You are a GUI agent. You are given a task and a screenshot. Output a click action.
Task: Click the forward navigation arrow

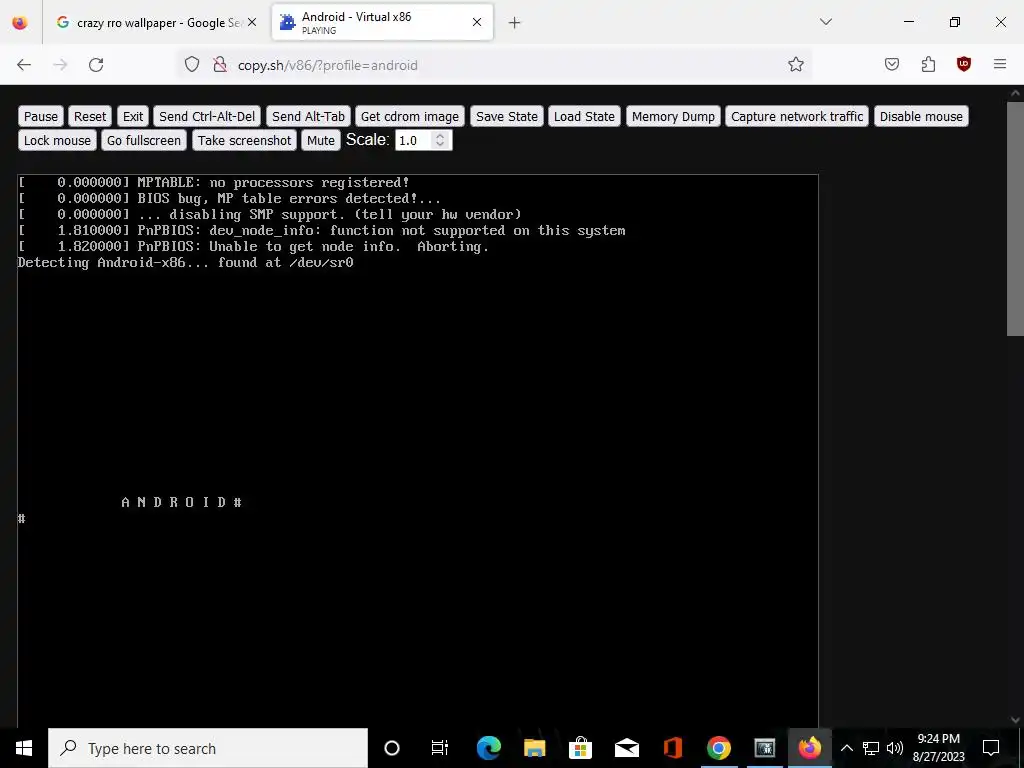point(60,65)
